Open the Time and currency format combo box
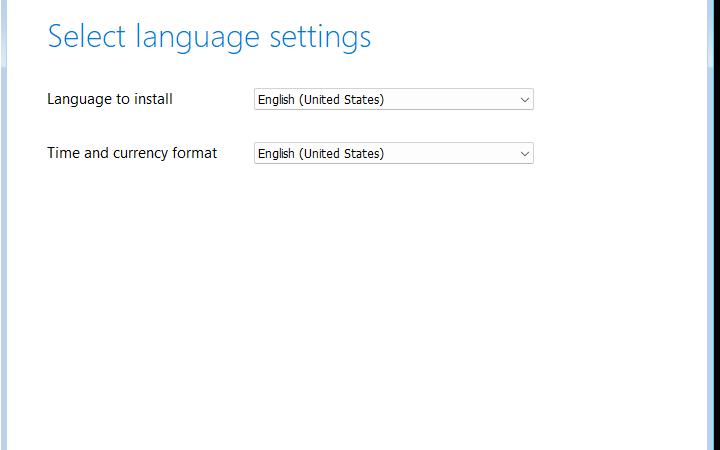This screenshot has height=450, width=720. click(x=393, y=154)
